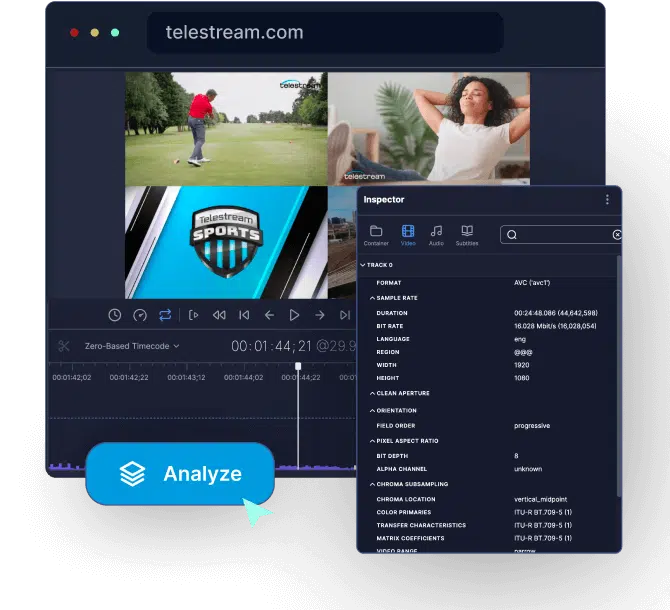Select the relaxing woman video thumbnail
This screenshot has width=670, height=610.
click(429, 129)
